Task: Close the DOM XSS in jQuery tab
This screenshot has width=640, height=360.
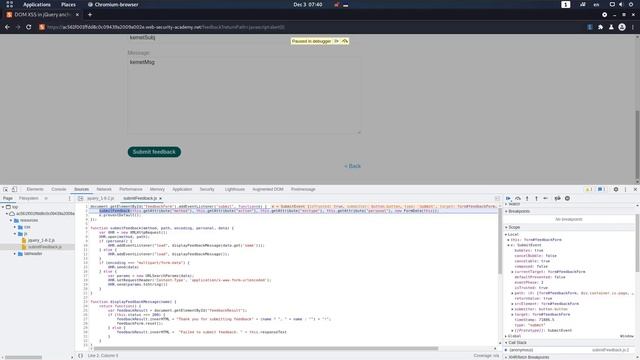Action: point(77,15)
